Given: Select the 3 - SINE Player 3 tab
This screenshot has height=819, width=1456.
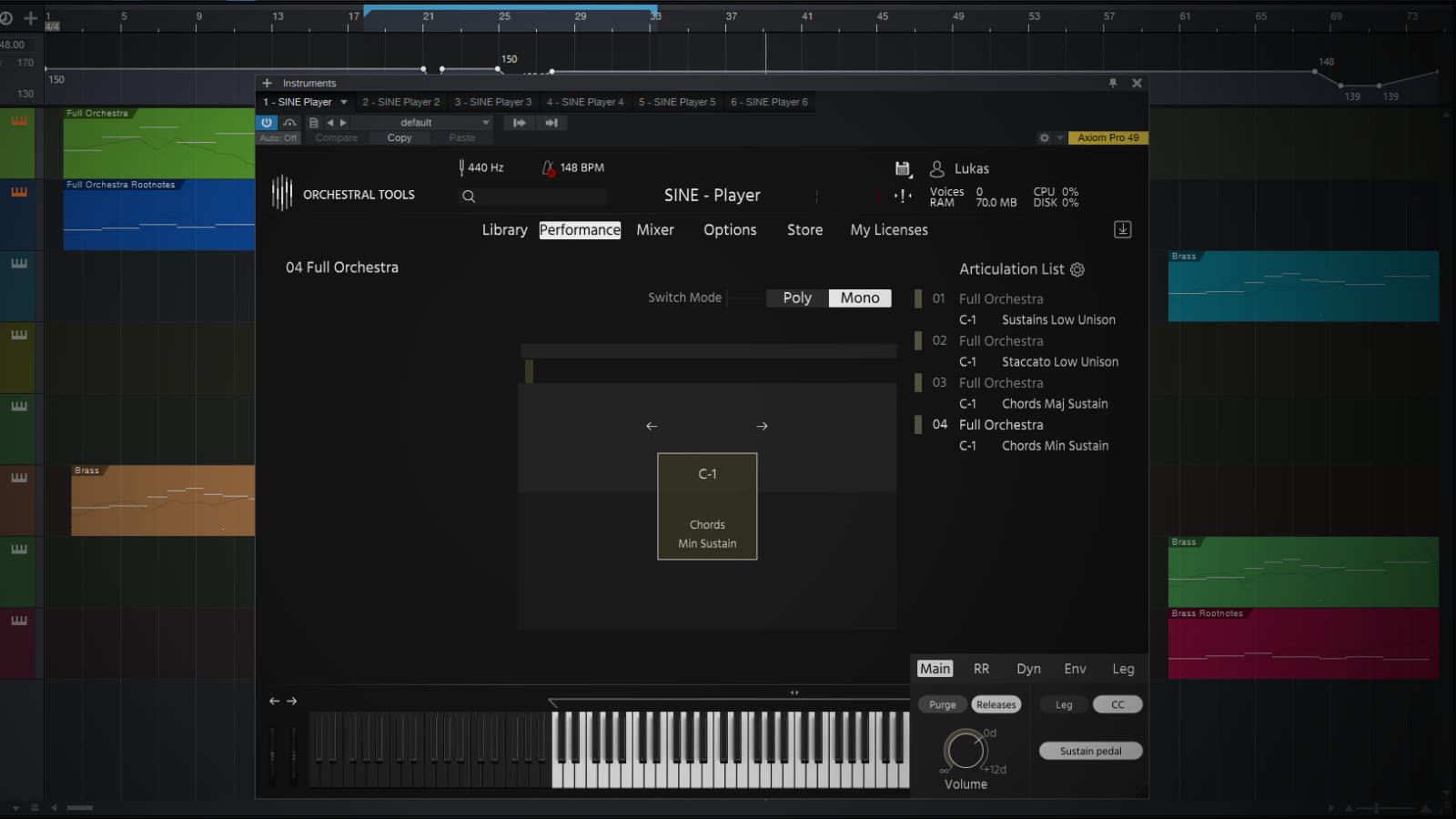Looking at the screenshot, I should (x=492, y=102).
